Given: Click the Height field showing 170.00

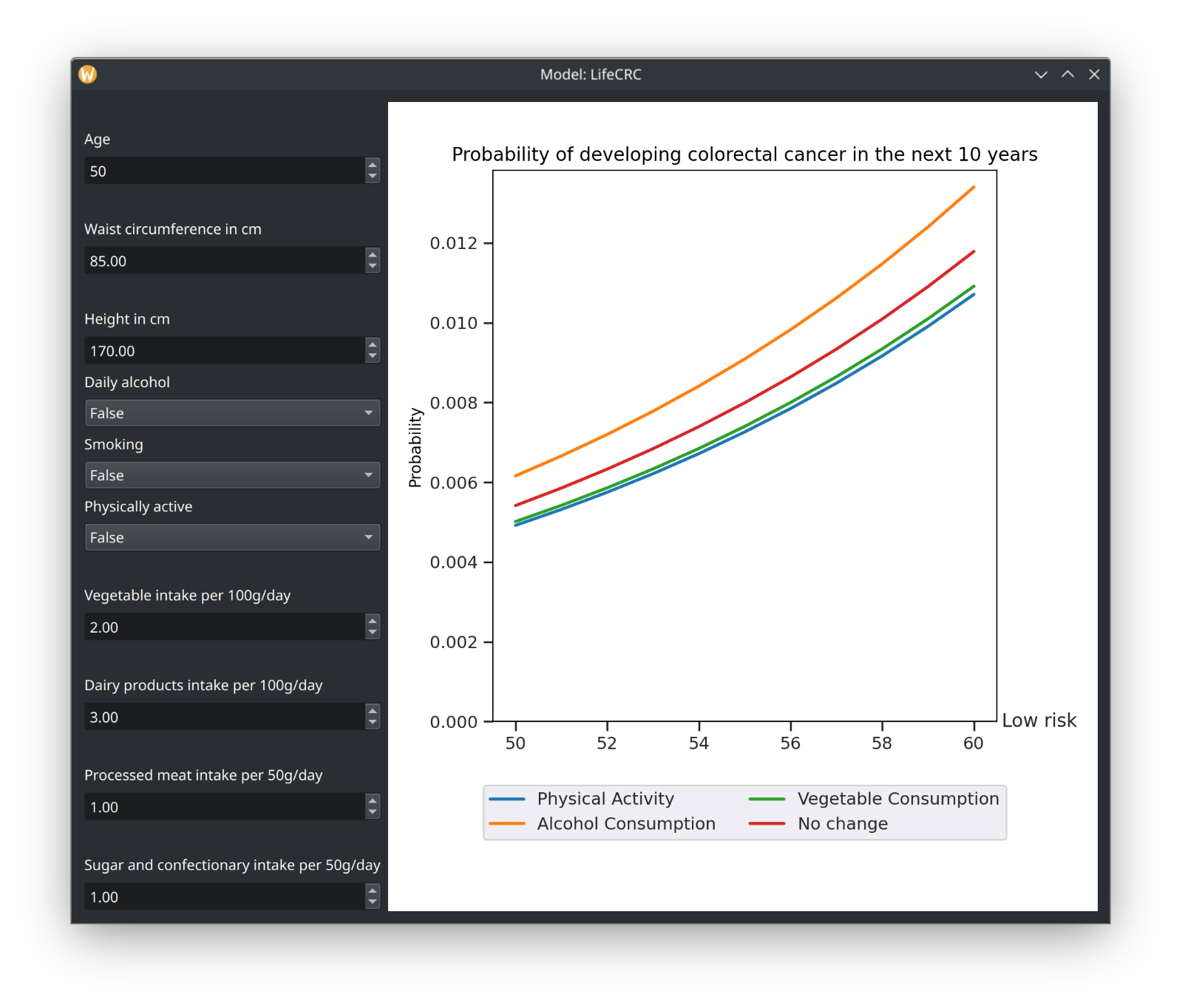Looking at the screenshot, I should pyautogui.click(x=225, y=350).
